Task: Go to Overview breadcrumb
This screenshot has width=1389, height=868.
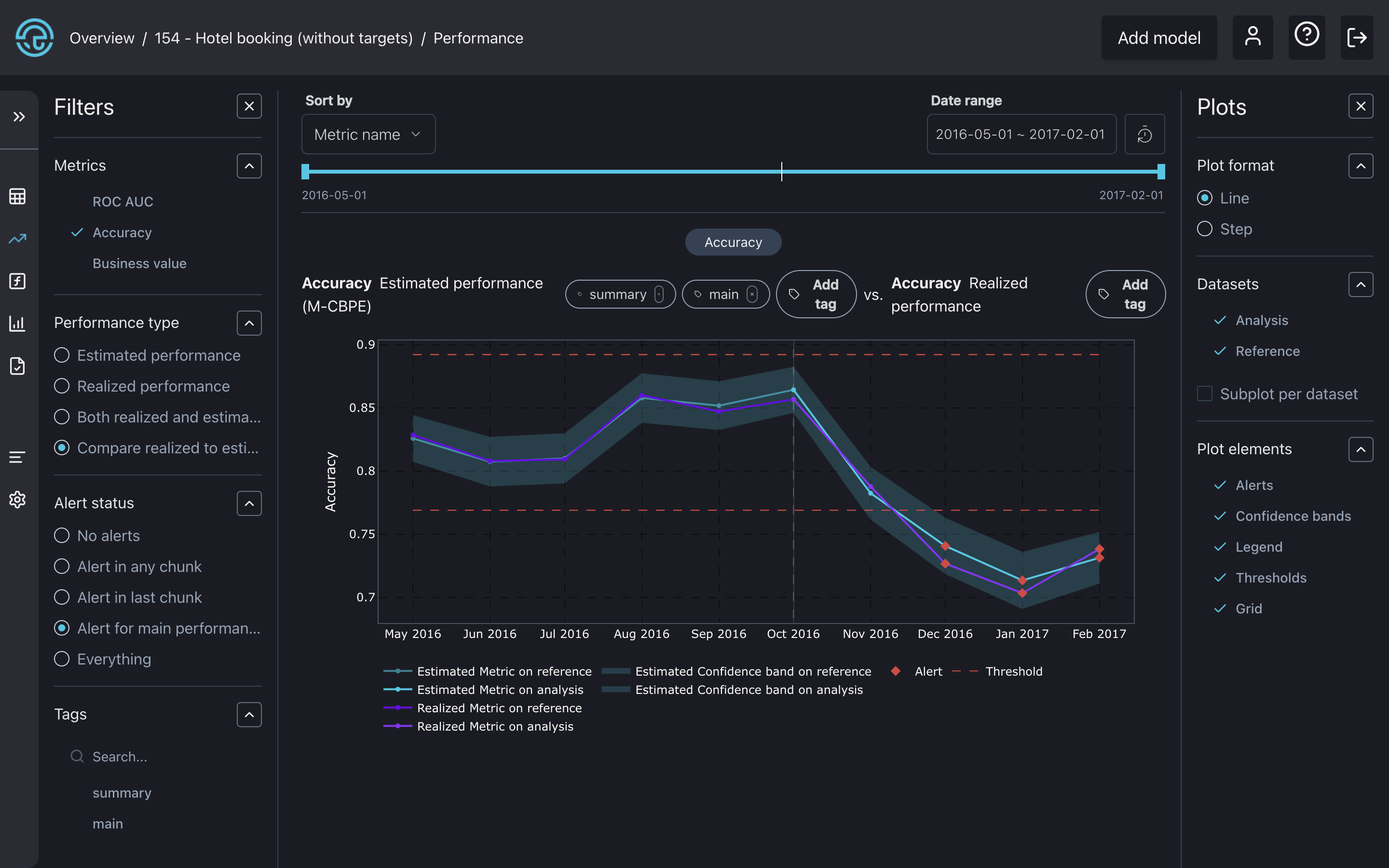Action: click(102, 38)
